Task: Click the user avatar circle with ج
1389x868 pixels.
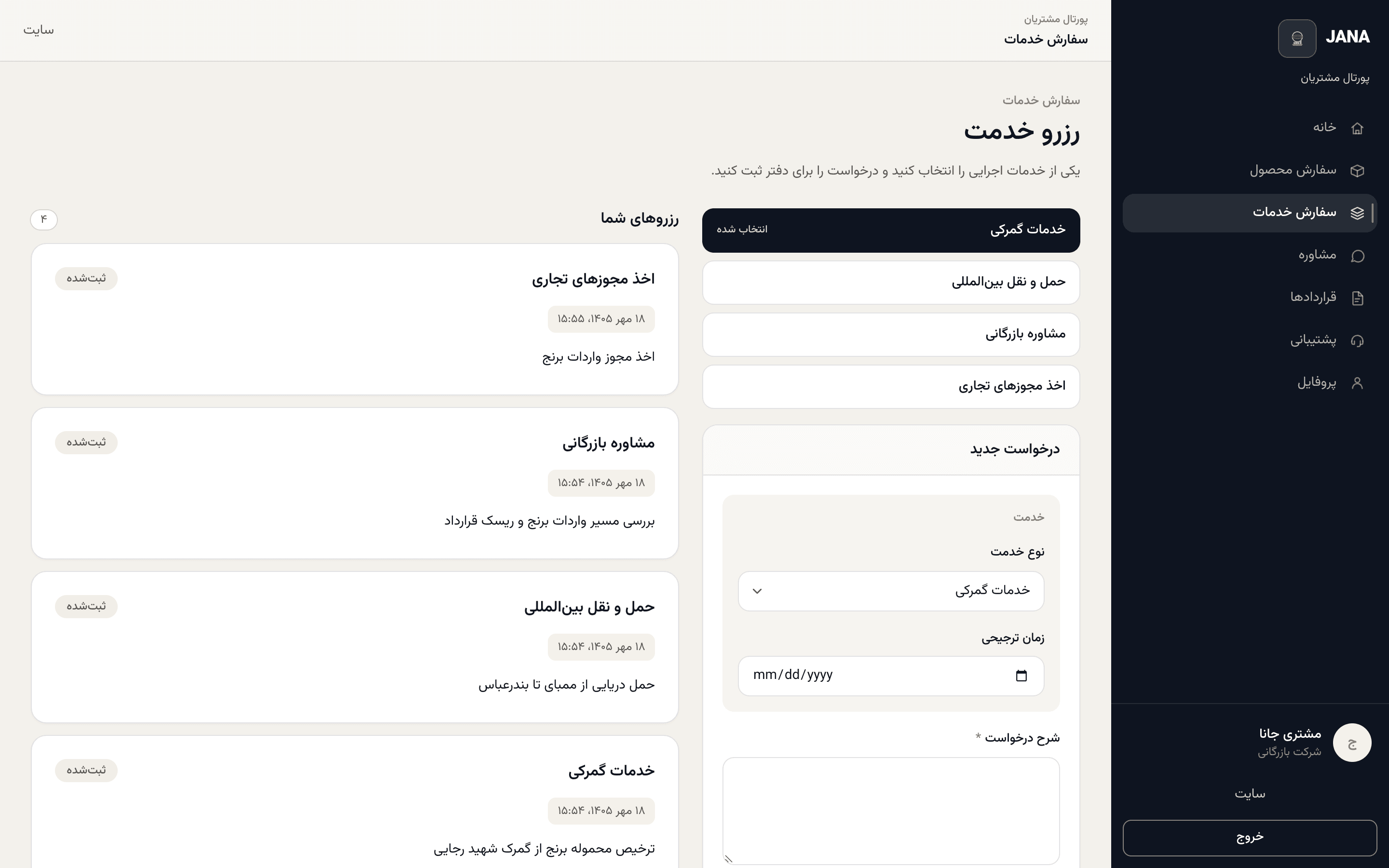Action: point(1352,742)
